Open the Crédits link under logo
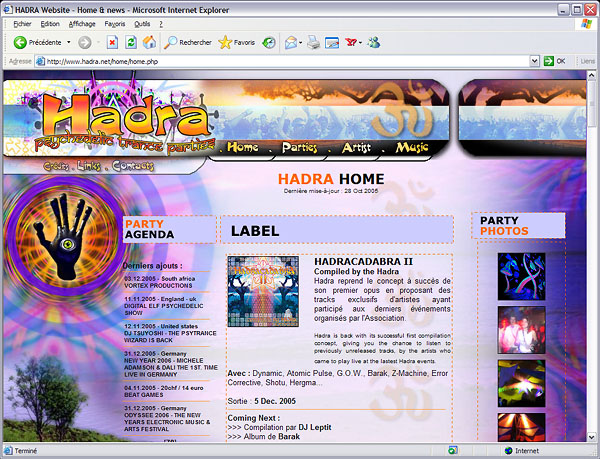 coord(56,166)
